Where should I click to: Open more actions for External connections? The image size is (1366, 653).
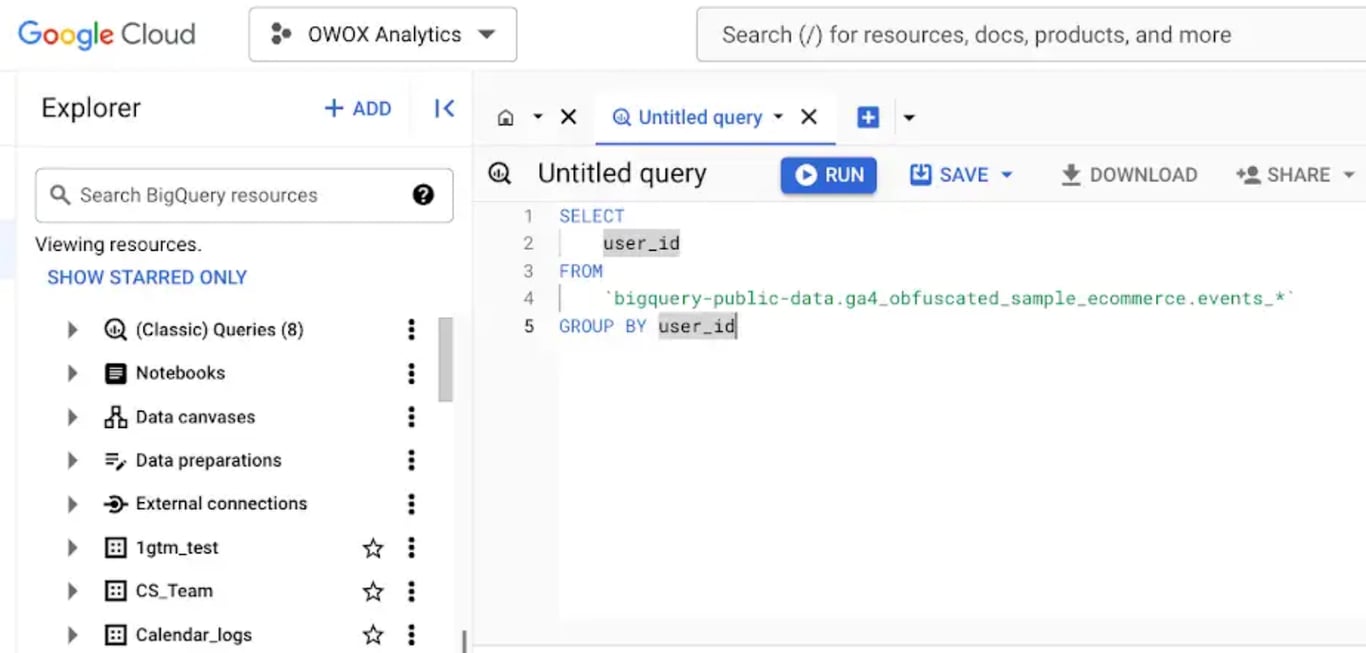pos(411,504)
